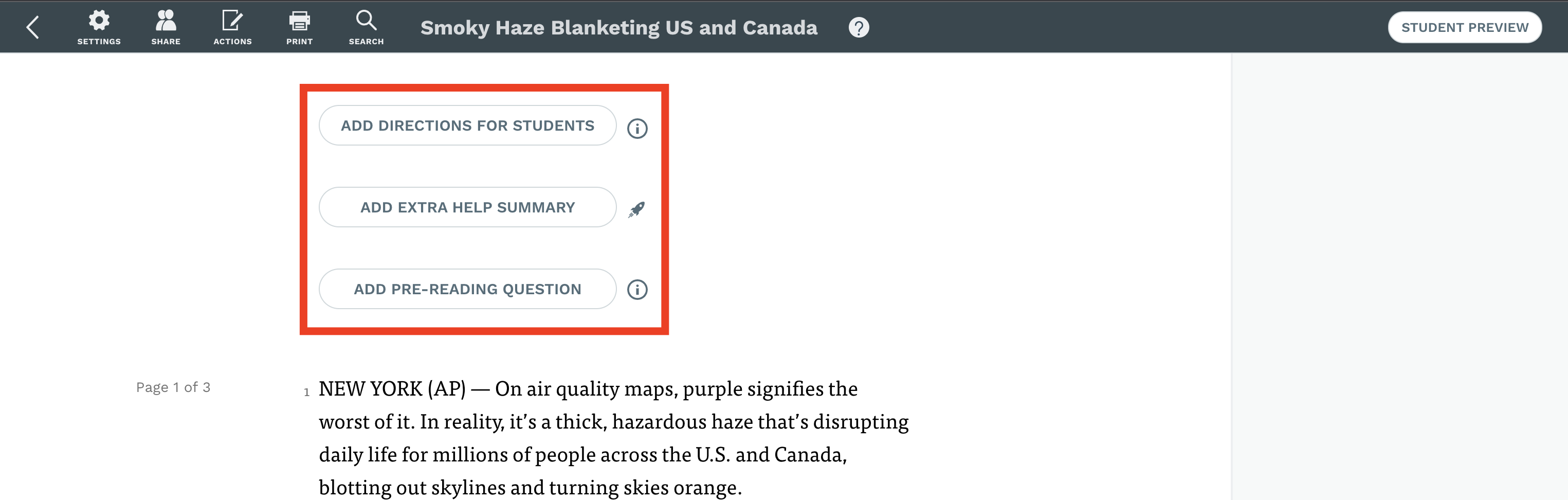Click the rocket icon beside extra help
The height and width of the screenshot is (500, 1568).
(x=636, y=209)
